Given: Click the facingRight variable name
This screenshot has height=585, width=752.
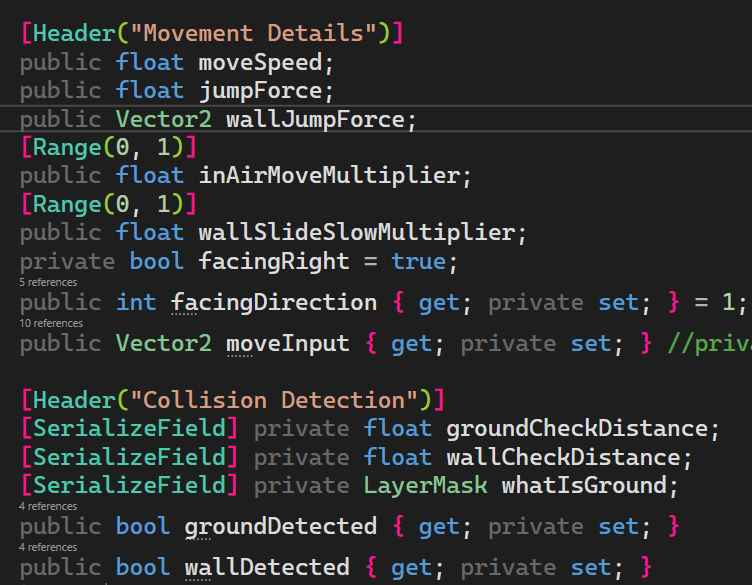Looking at the screenshot, I should [274, 261].
